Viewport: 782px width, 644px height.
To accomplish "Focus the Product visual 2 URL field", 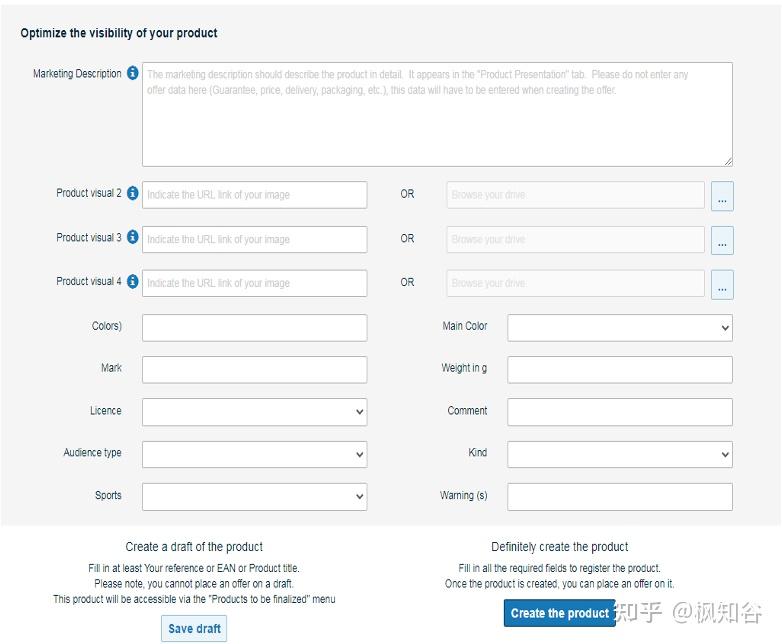I will (254, 195).
